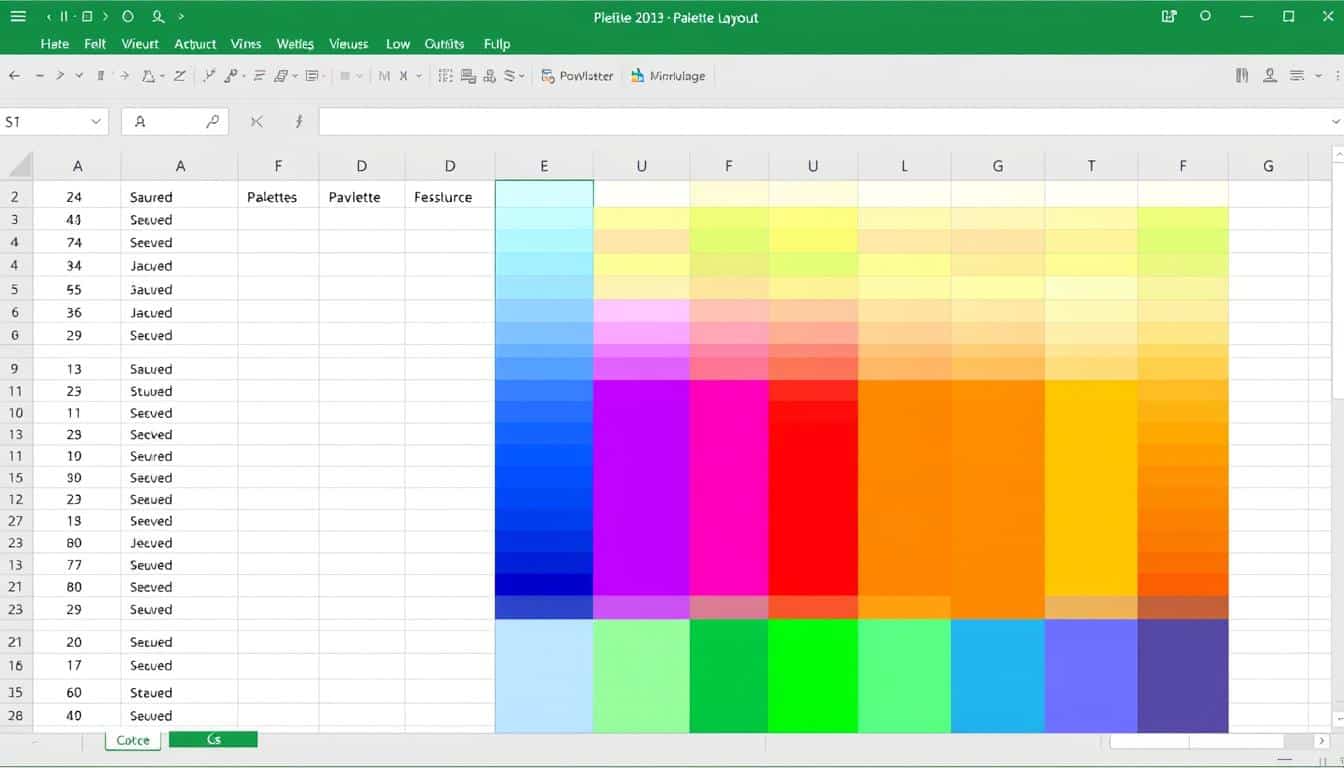Viewport: 1344px width, 768px height.
Task: Click the solid yellow block in column T
Action: pyautogui.click(x=1091, y=488)
